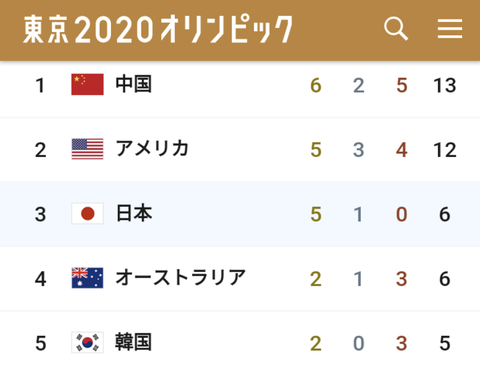This screenshot has height=369, width=480.
Task: Click China's gold medal count 6
Action: (x=316, y=85)
